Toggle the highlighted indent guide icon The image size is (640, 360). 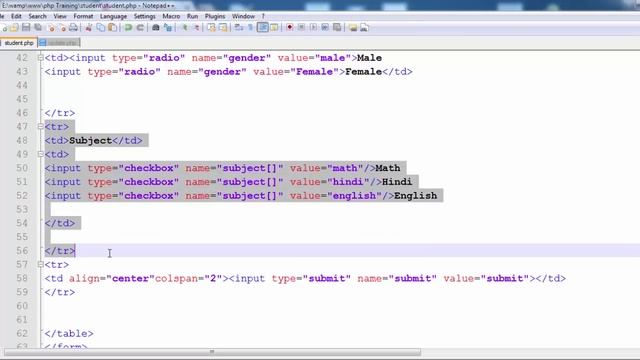tap(263, 27)
